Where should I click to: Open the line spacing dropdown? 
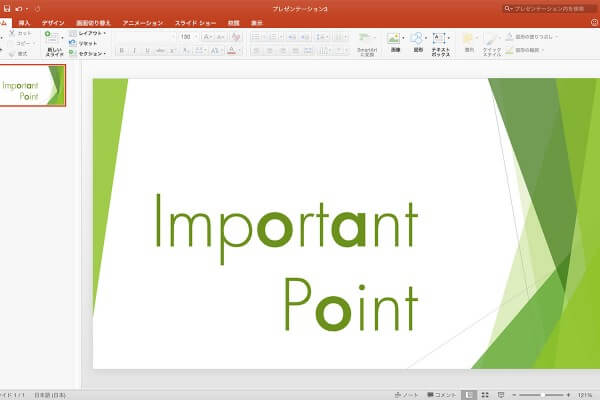321,37
